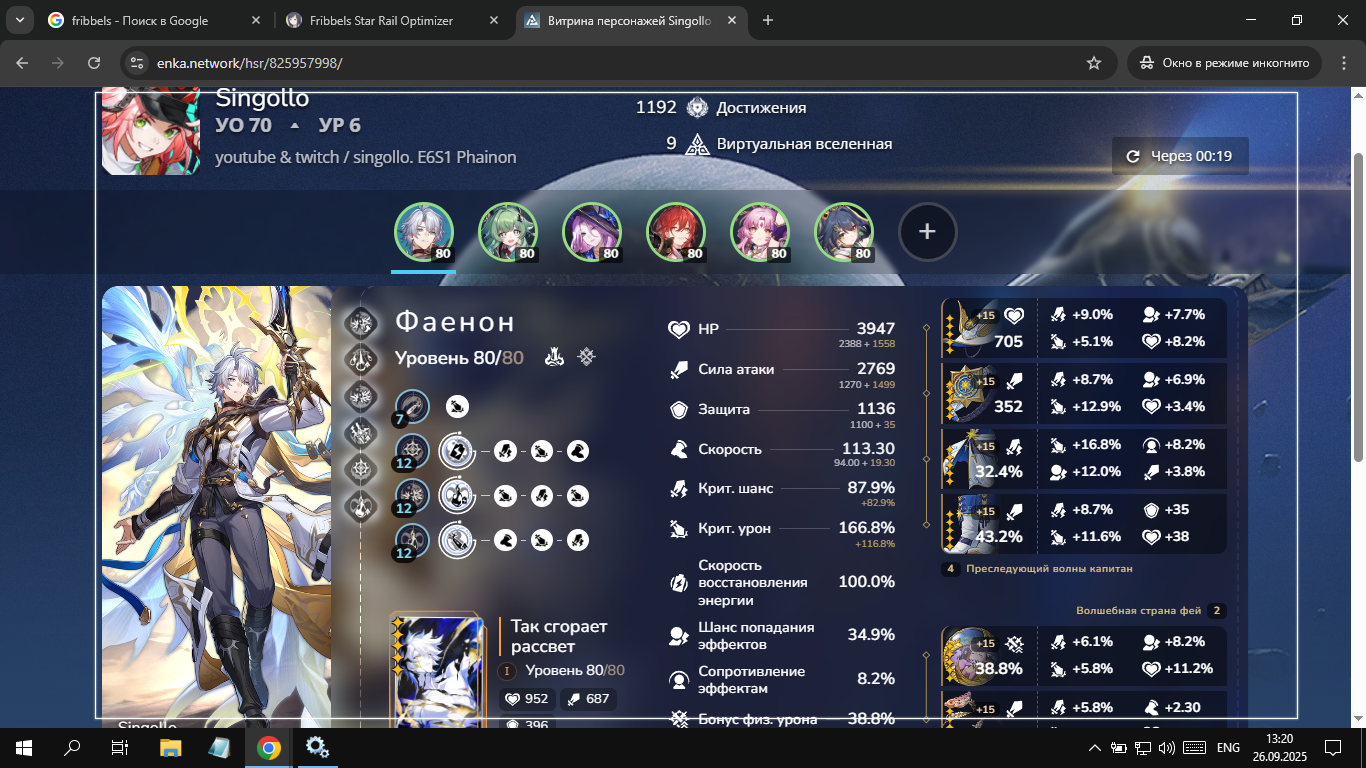This screenshot has height=768, width=1366.
Task: Select the green-haired character avatar
Action: pos(508,233)
